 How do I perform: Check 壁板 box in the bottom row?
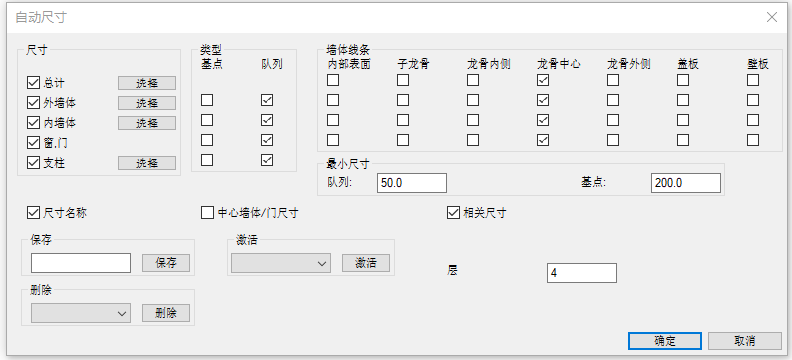[x=753, y=140]
